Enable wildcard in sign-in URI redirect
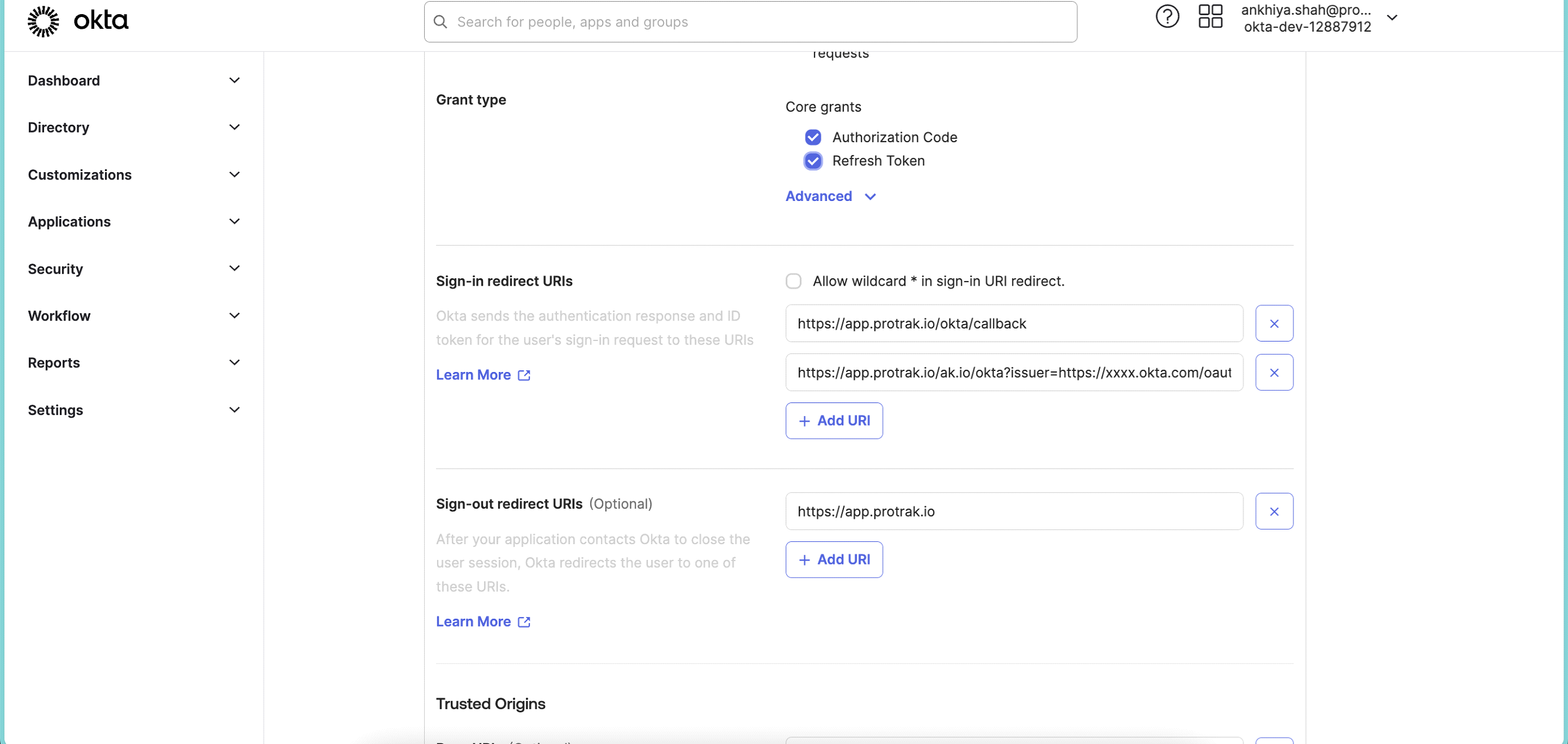This screenshot has width=1568, height=744. (794, 281)
